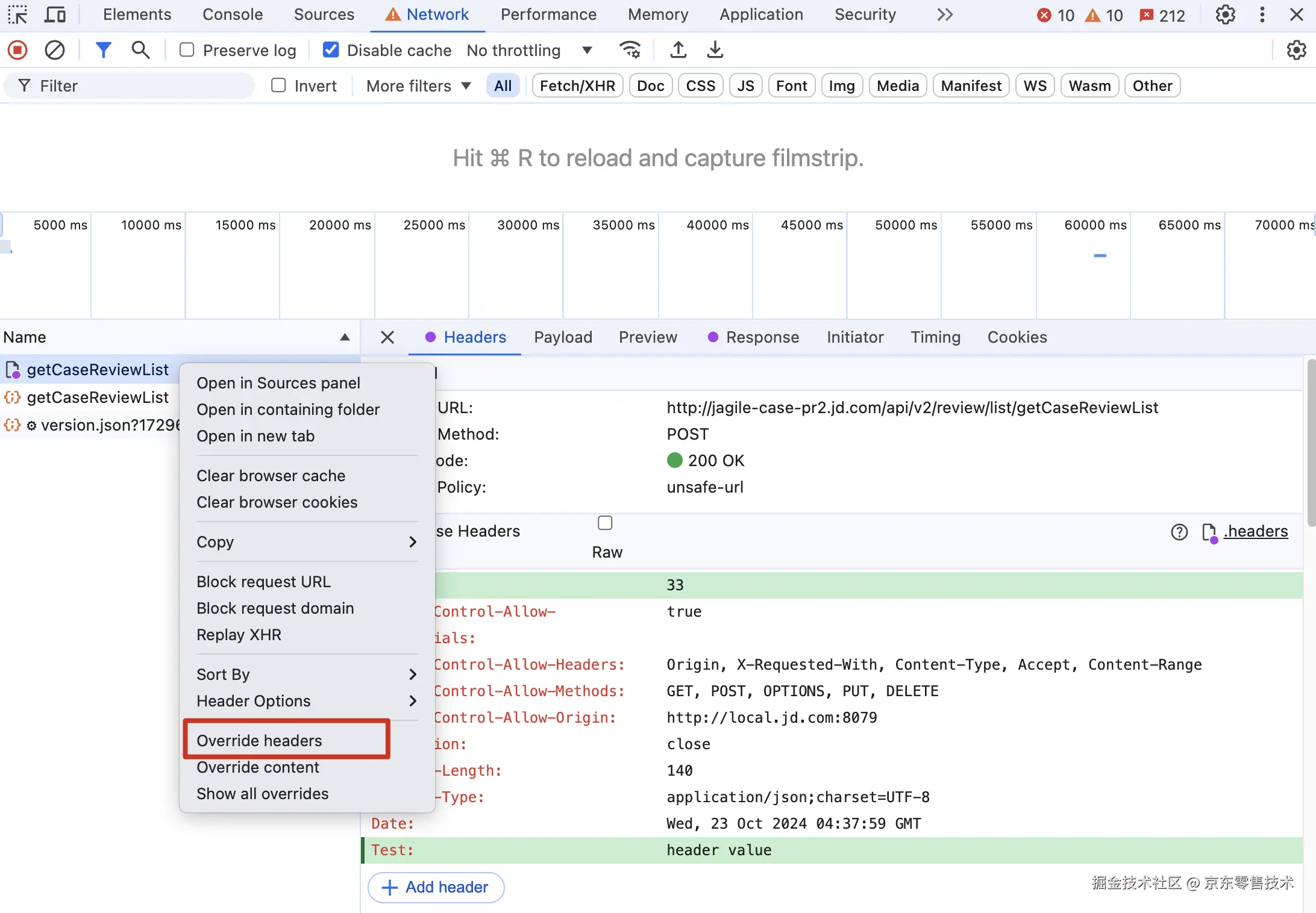Choose Override headers from context menu

pyautogui.click(x=259, y=740)
